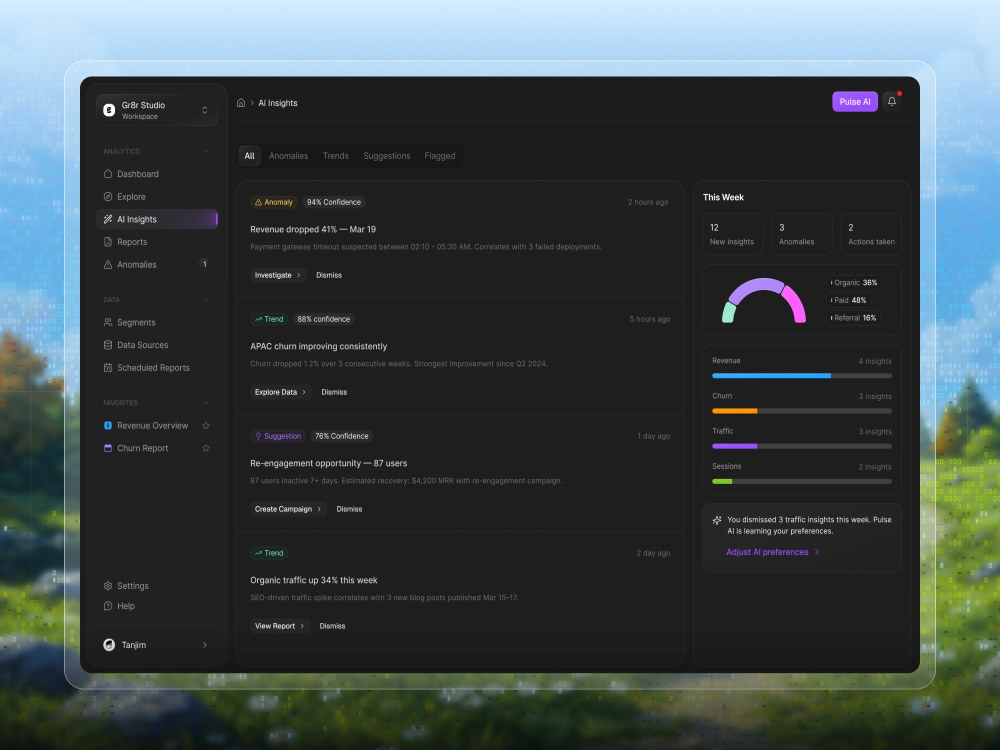The width and height of the screenshot is (1000, 750).
Task: Dismiss the Organic traffic insight
Action: [332, 626]
